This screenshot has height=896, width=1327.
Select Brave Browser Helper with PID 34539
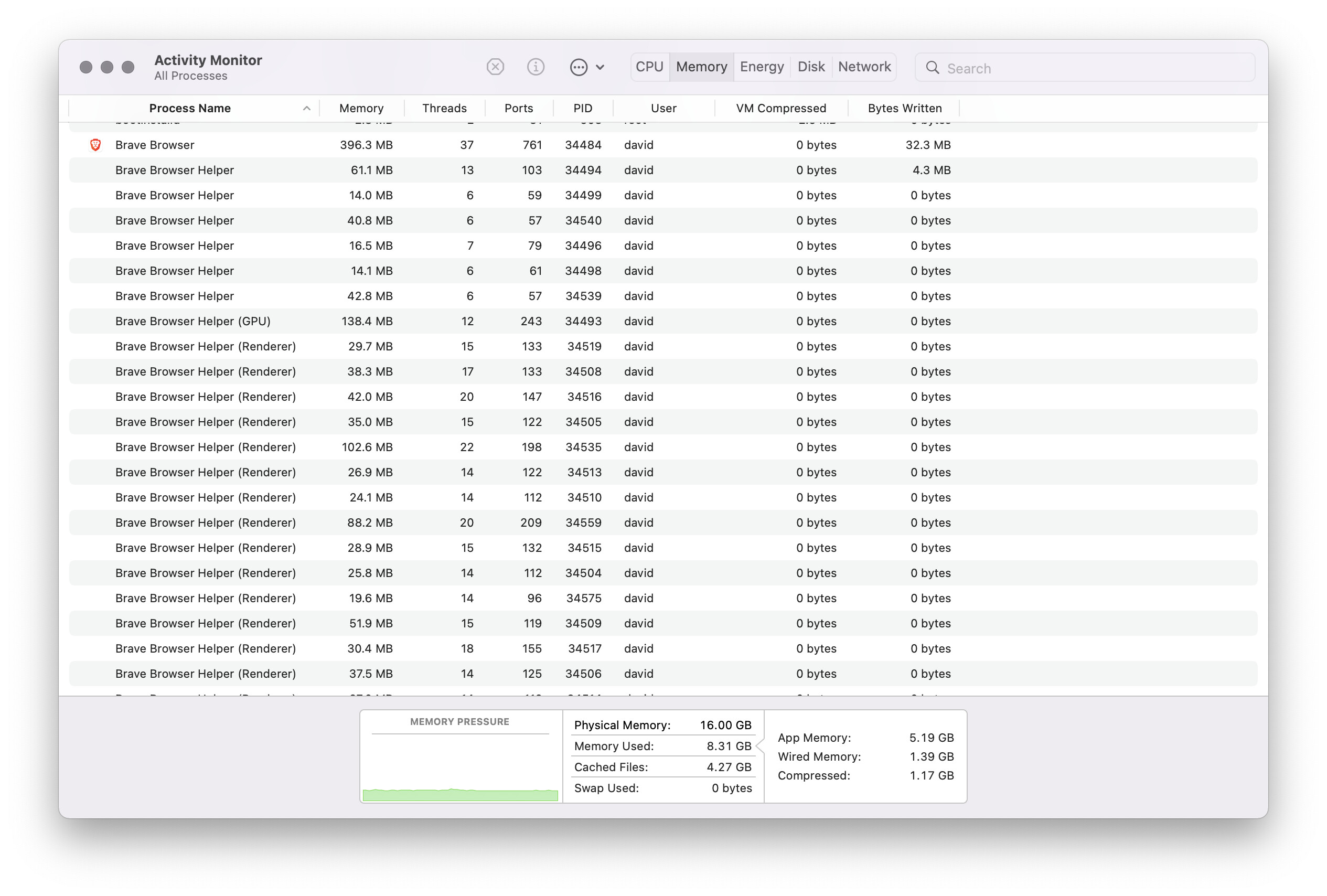click(663, 296)
